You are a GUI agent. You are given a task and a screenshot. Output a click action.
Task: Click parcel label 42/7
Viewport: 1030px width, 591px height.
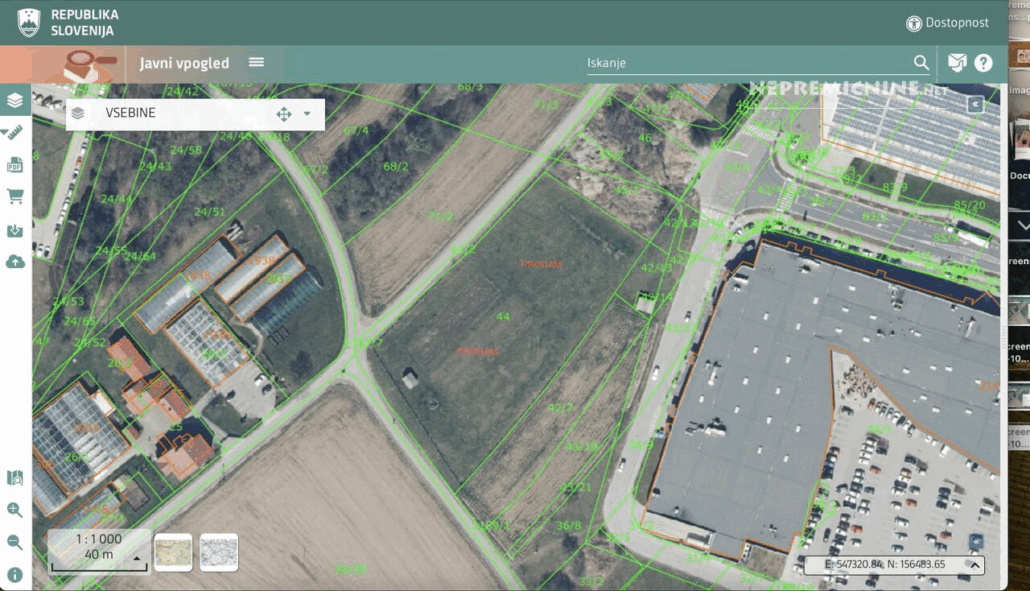[560, 408]
